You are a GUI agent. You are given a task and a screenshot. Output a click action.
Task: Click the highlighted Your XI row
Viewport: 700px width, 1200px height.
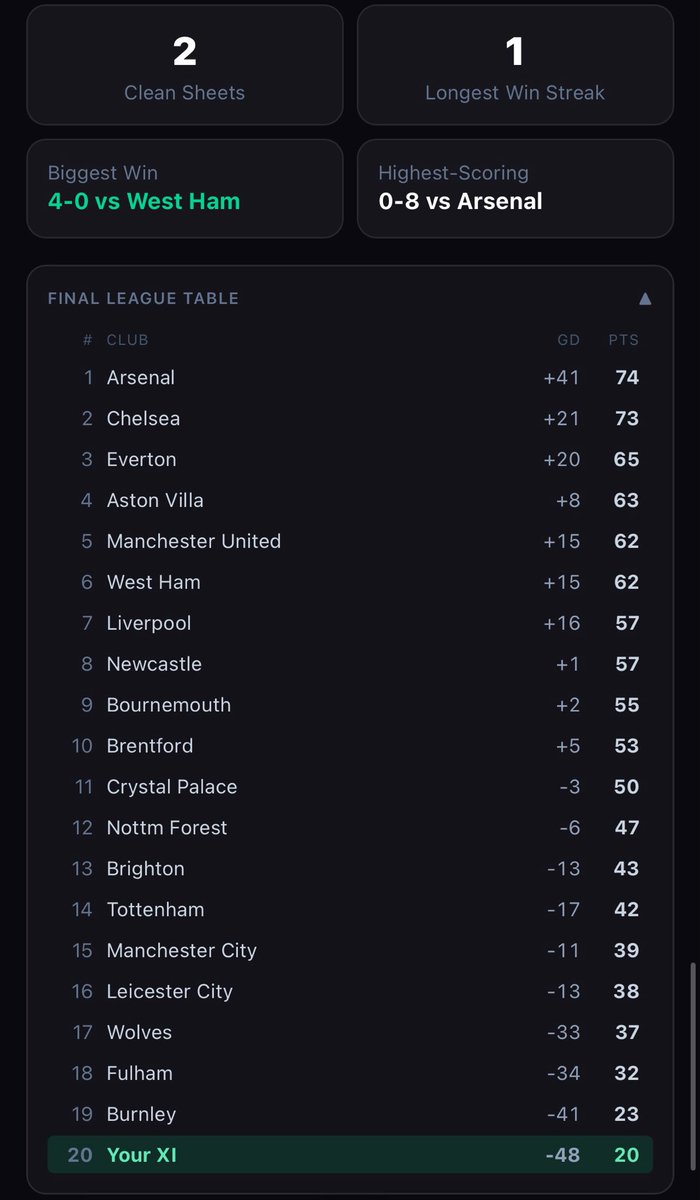click(350, 1155)
